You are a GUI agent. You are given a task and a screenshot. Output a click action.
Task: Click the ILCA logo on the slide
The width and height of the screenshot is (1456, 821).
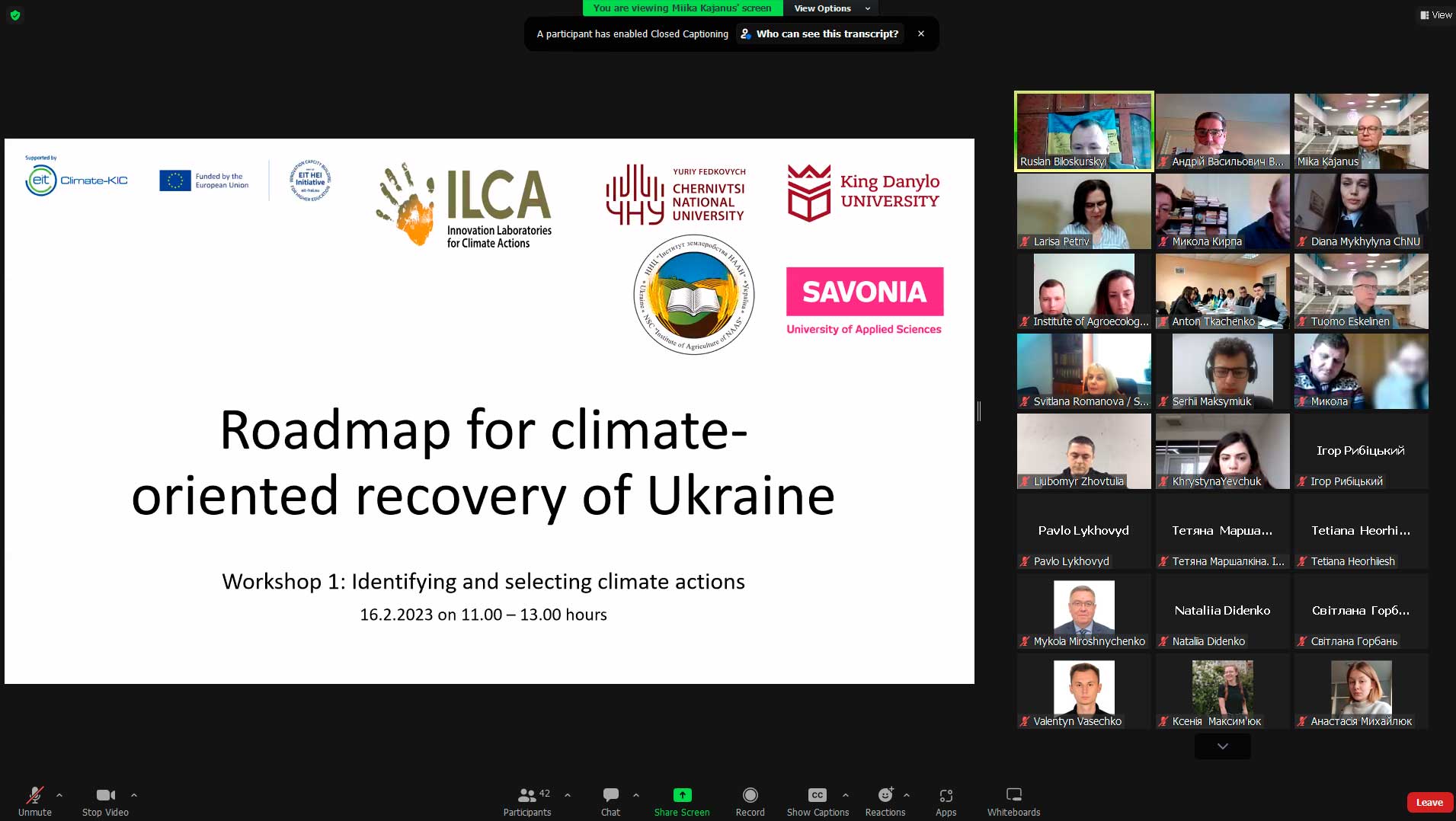pos(464,206)
